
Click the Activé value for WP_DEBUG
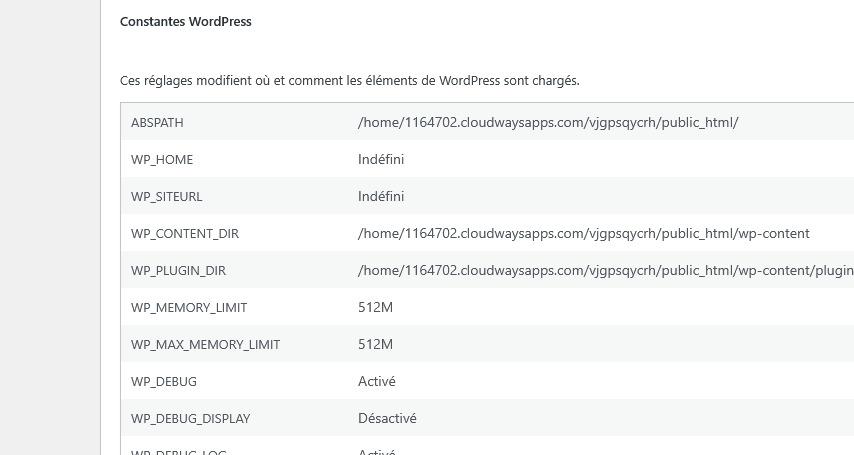377,382
